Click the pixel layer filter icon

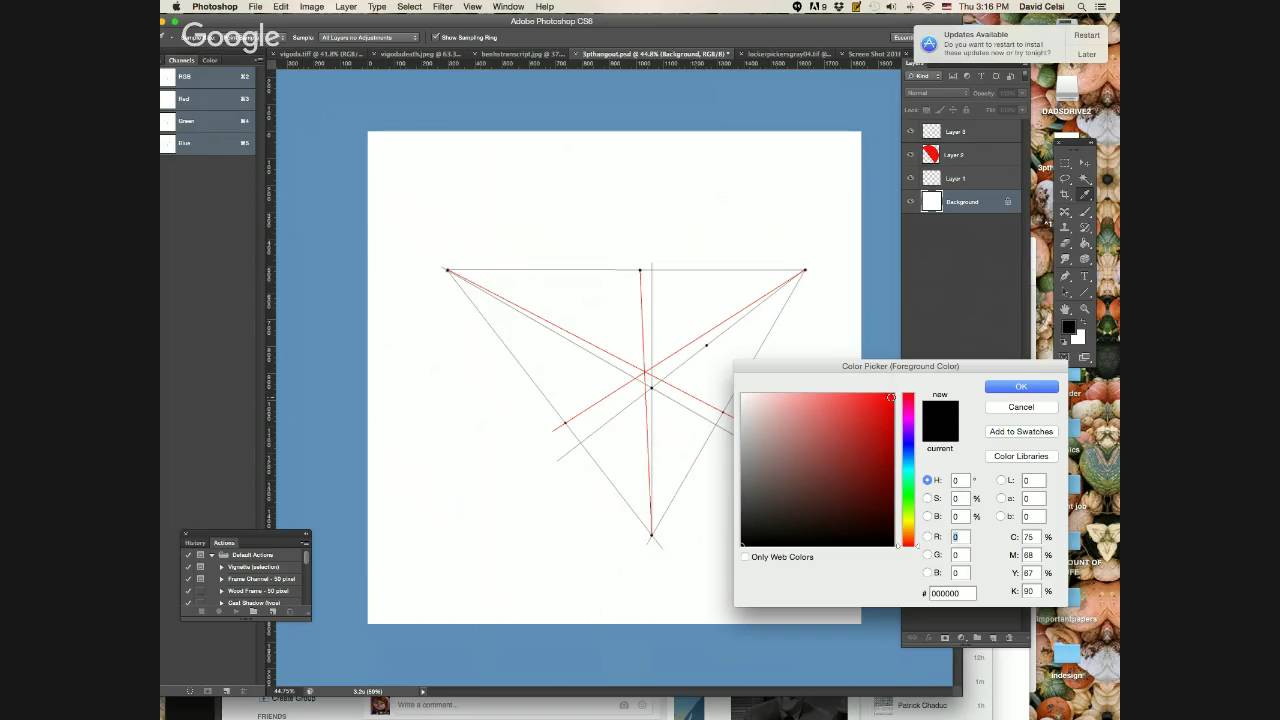953,76
